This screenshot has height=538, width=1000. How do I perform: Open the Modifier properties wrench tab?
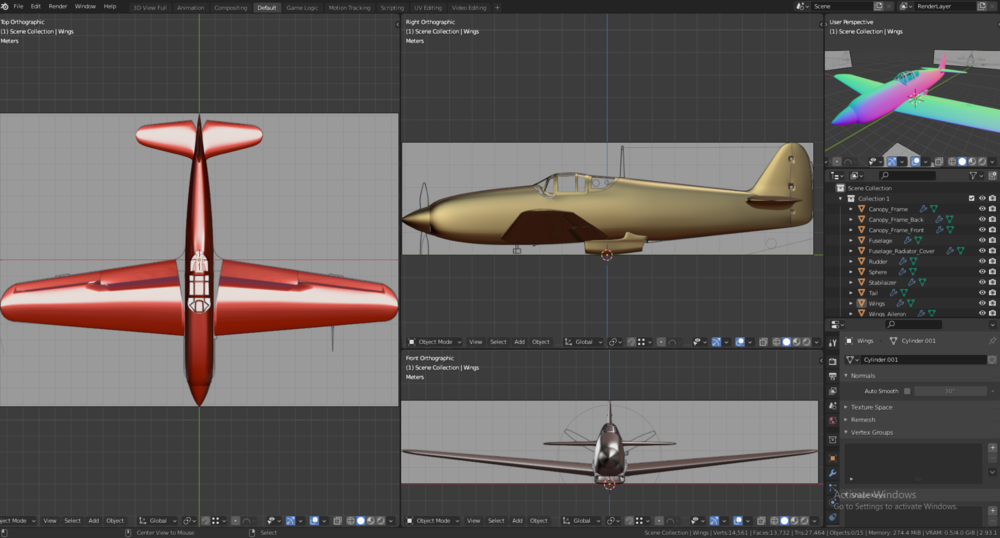pyautogui.click(x=832, y=473)
